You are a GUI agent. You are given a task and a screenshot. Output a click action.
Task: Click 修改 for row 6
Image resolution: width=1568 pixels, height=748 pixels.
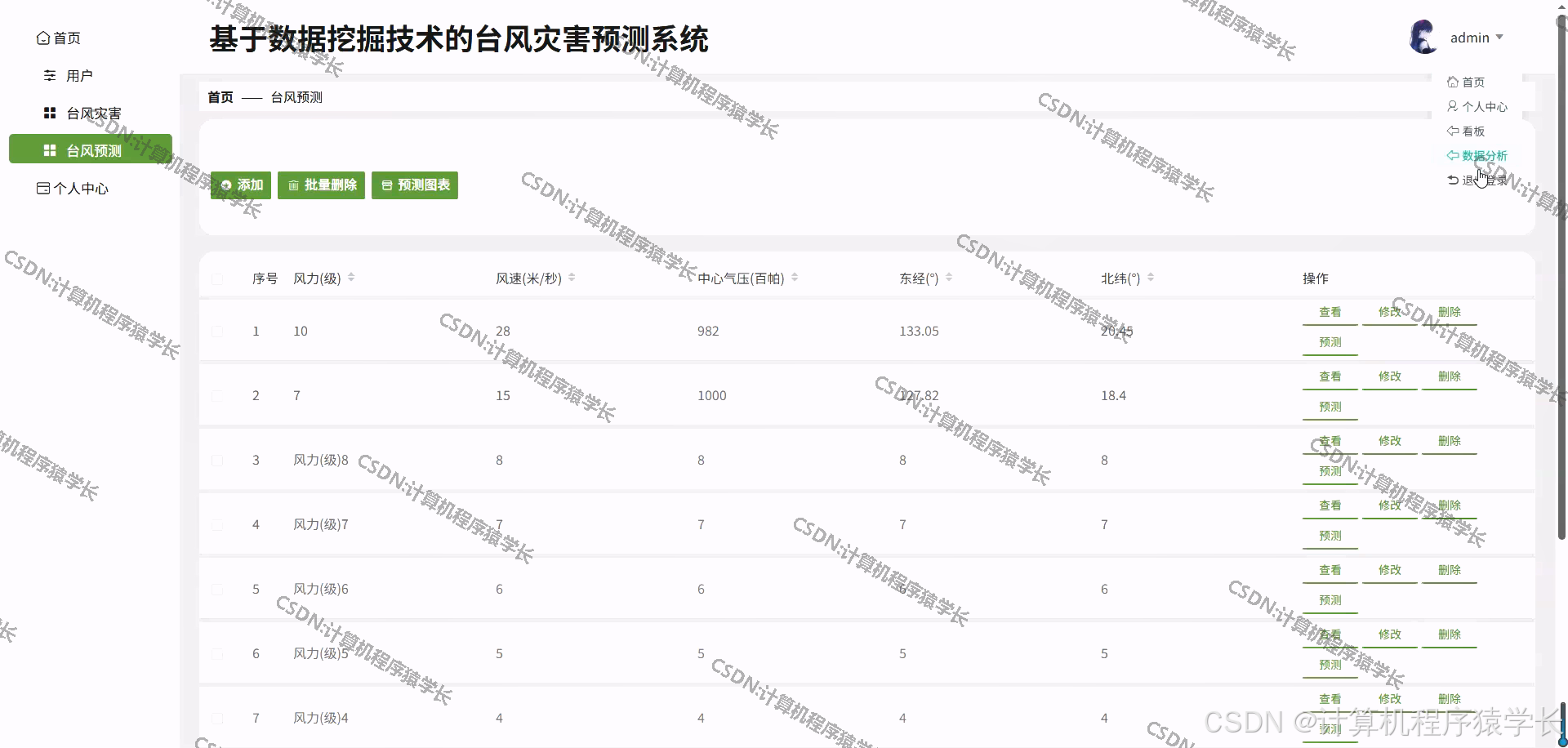(1390, 635)
